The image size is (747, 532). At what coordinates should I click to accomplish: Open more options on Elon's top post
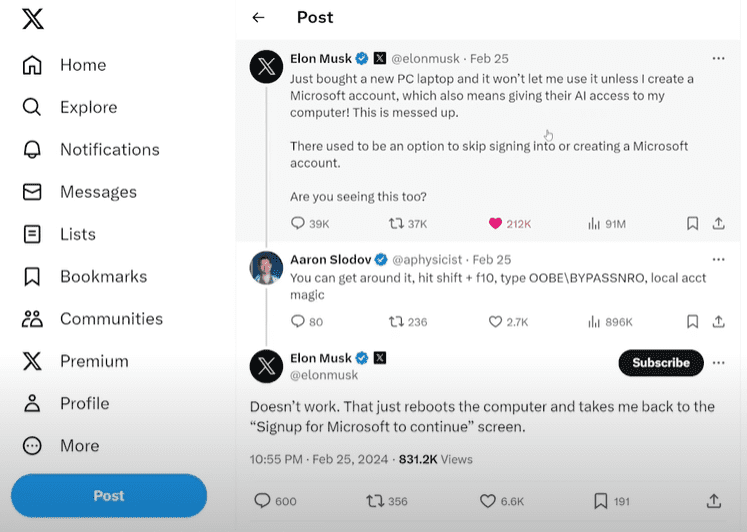click(x=718, y=59)
